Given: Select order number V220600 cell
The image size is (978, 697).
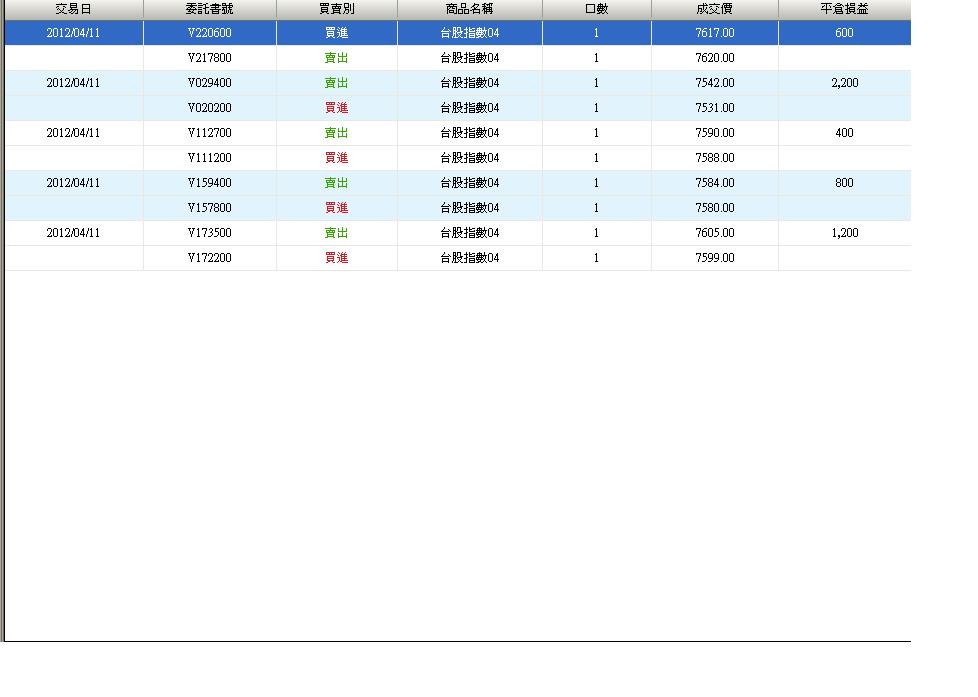Looking at the screenshot, I should (x=210, y=33).
